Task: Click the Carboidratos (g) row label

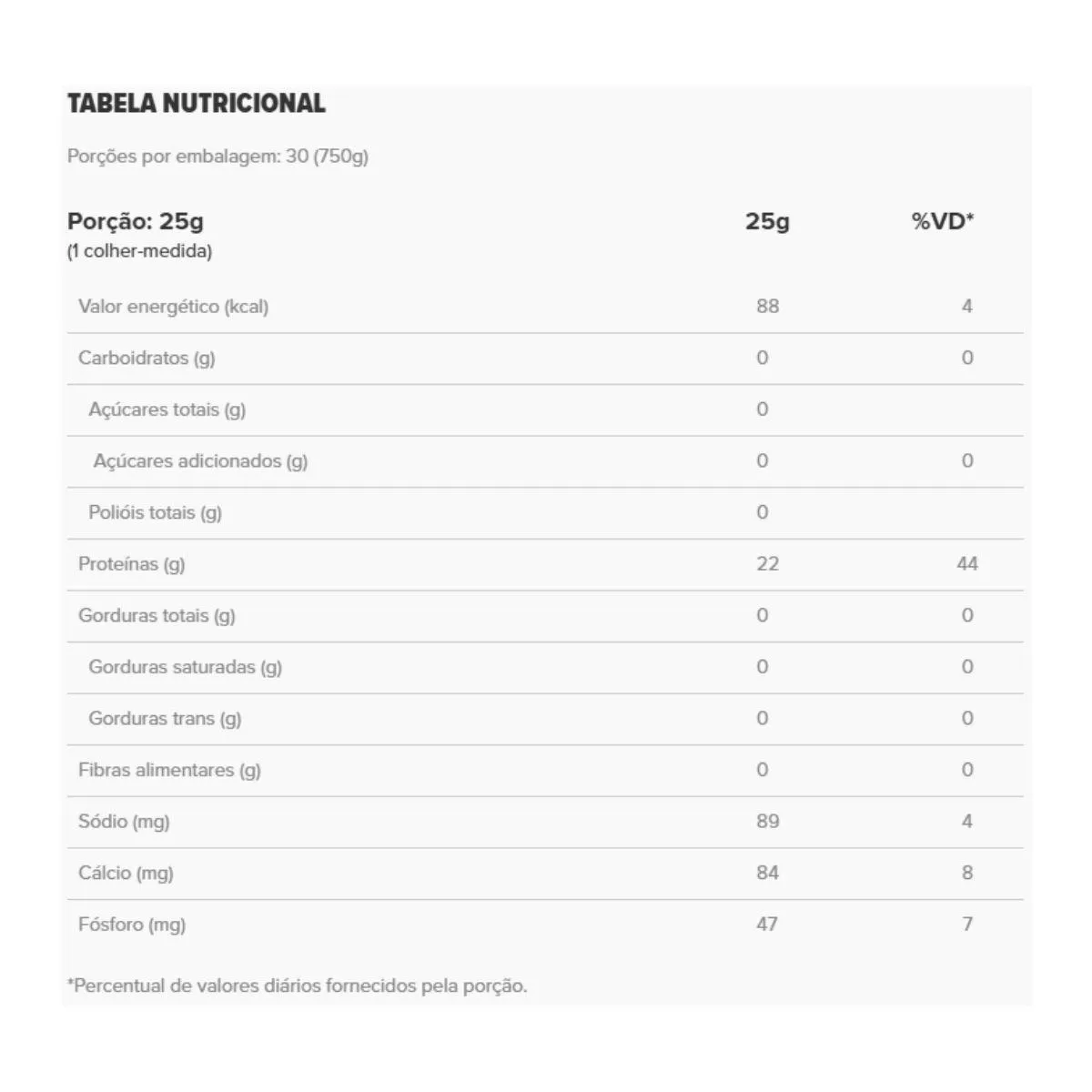Action: coord(147,358)
